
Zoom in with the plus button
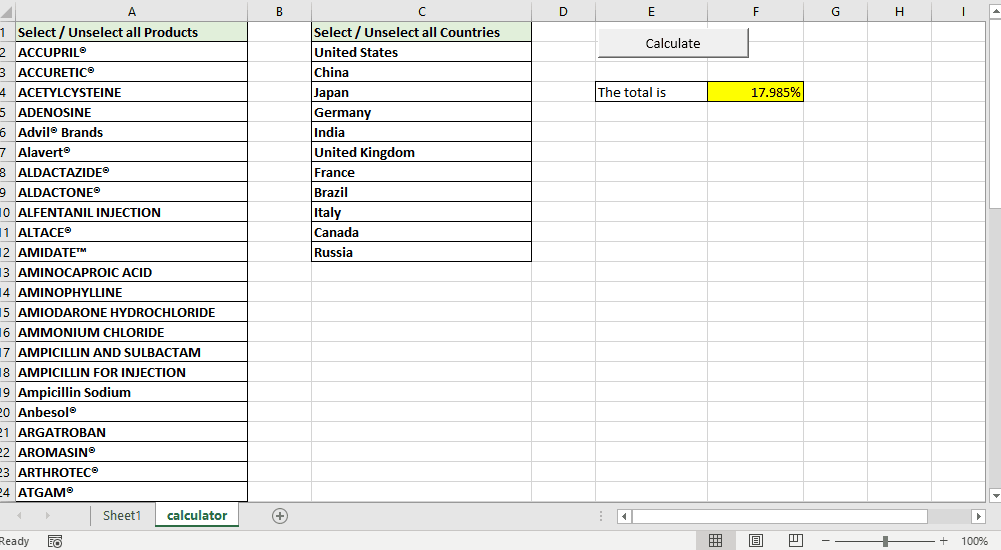click(x=944, y=540)
